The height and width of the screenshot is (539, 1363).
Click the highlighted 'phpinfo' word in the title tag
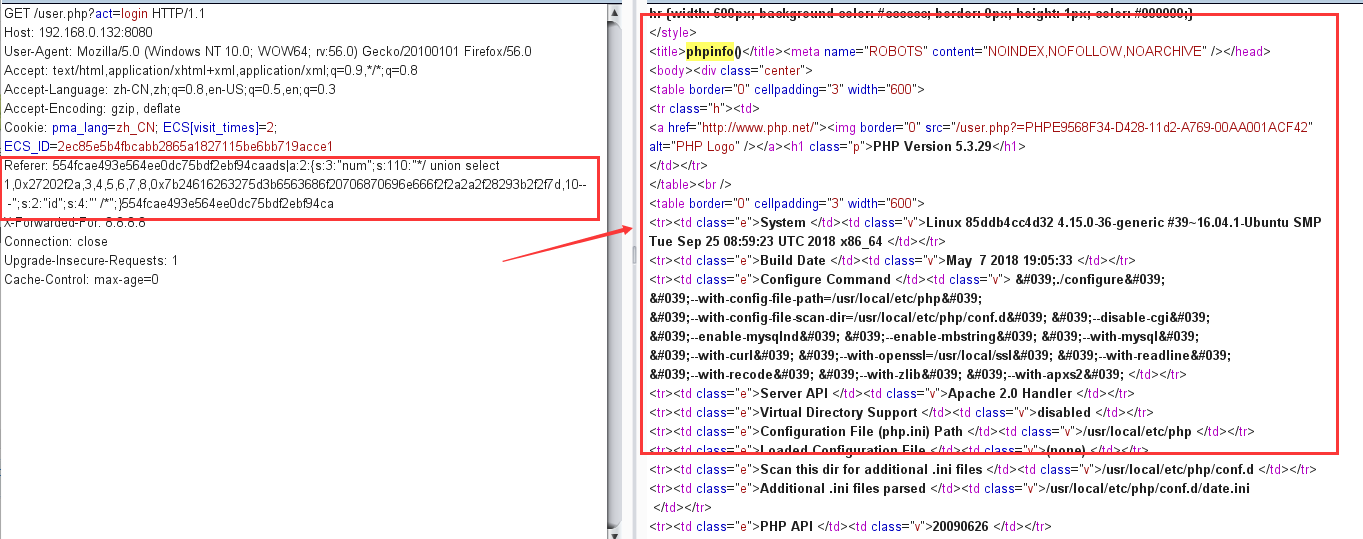(x=709, y=52)
